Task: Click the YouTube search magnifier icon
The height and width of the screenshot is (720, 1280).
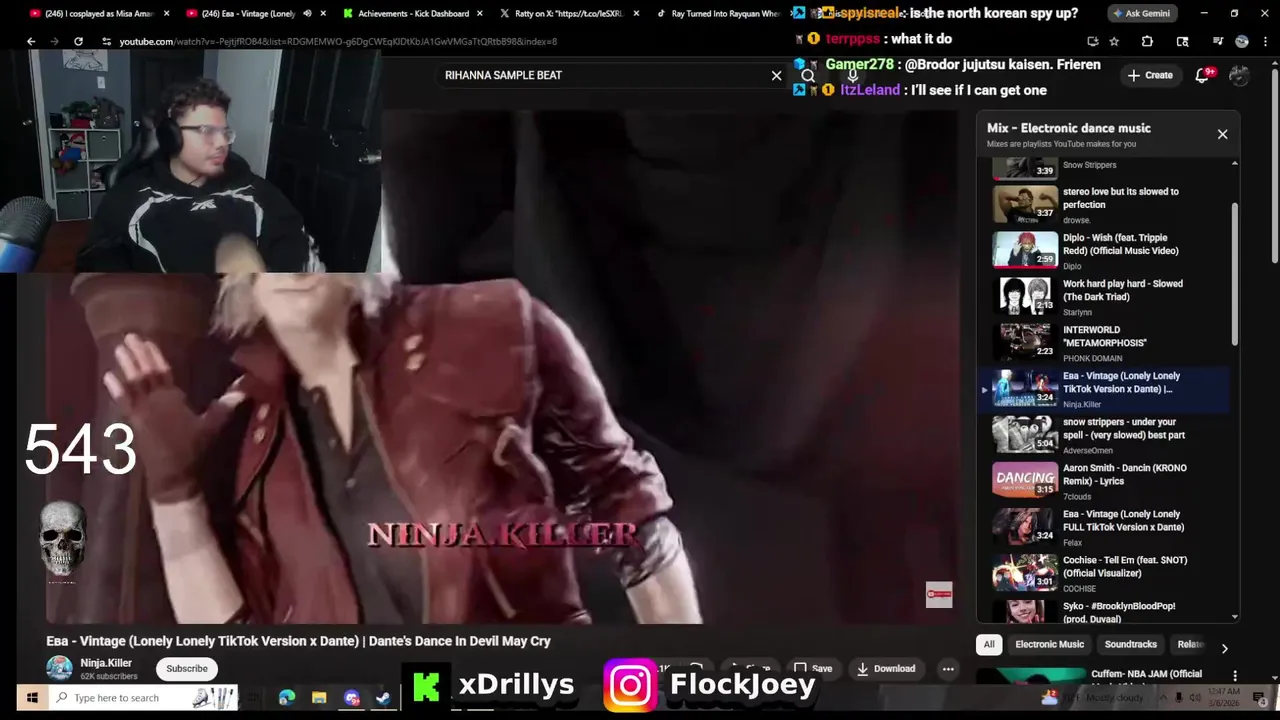Action: 808,75
